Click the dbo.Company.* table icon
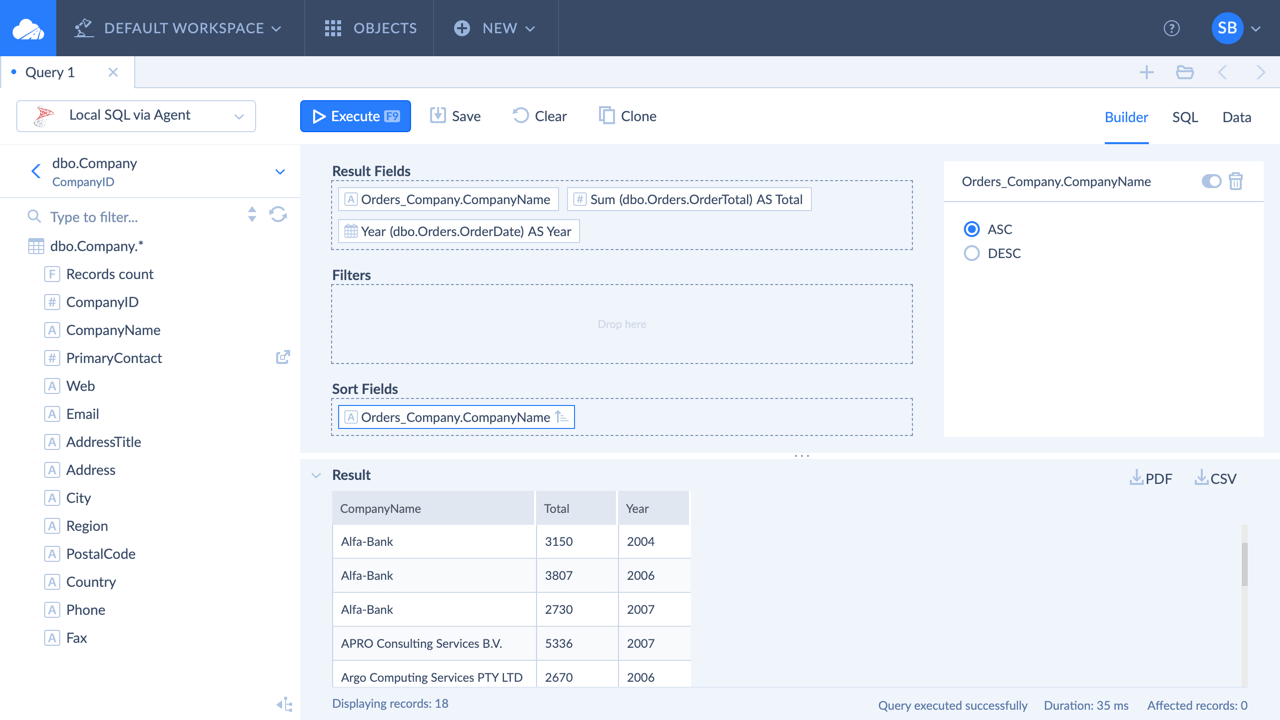The width and height of the screenshot is (1280, 720). (36, 246)
